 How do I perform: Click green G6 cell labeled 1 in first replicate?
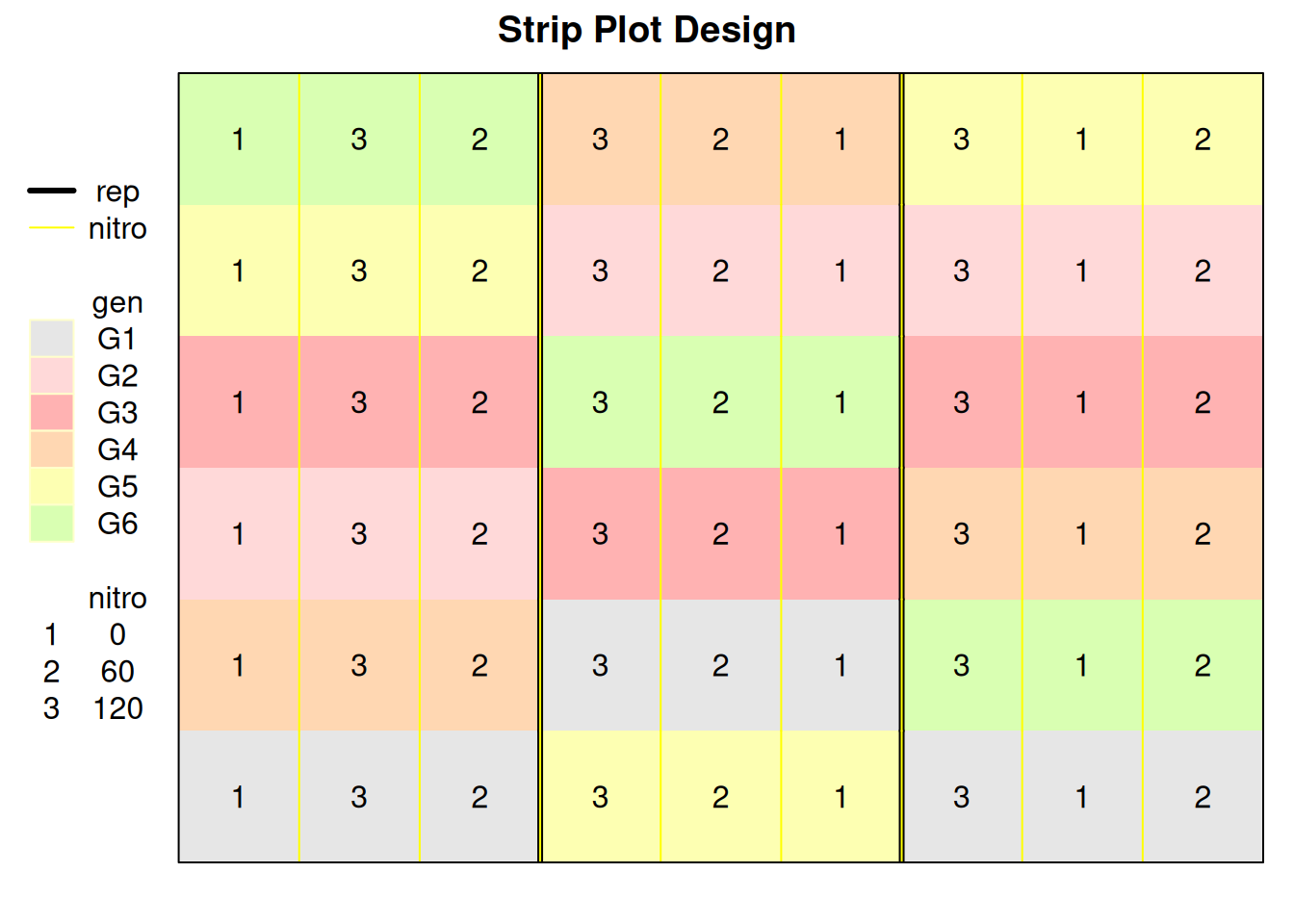click(238, 140)
